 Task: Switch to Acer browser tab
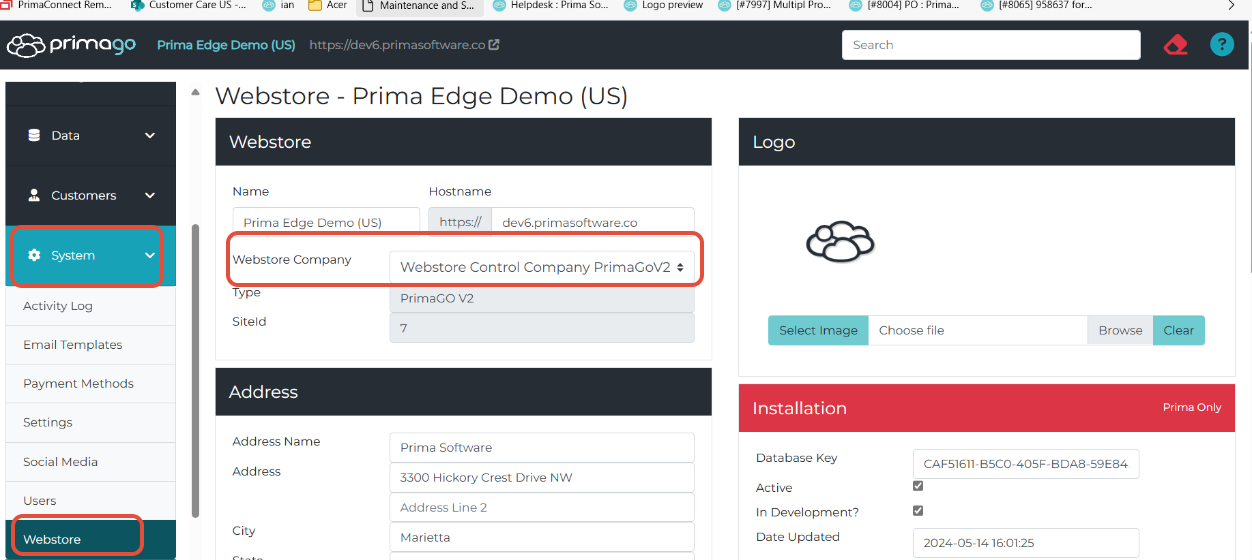pos(328,5)
